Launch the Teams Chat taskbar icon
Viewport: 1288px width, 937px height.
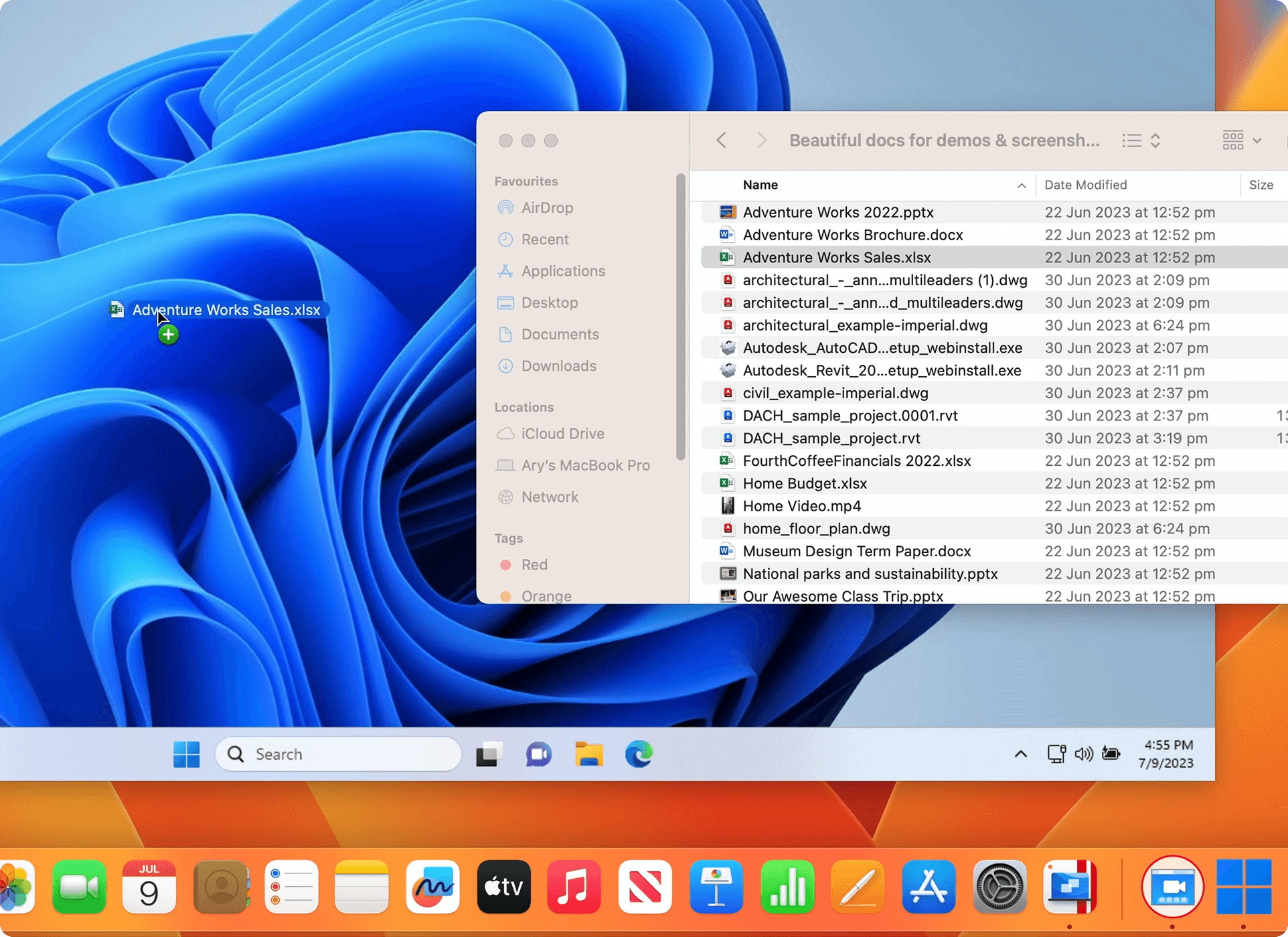click(538, 754)
